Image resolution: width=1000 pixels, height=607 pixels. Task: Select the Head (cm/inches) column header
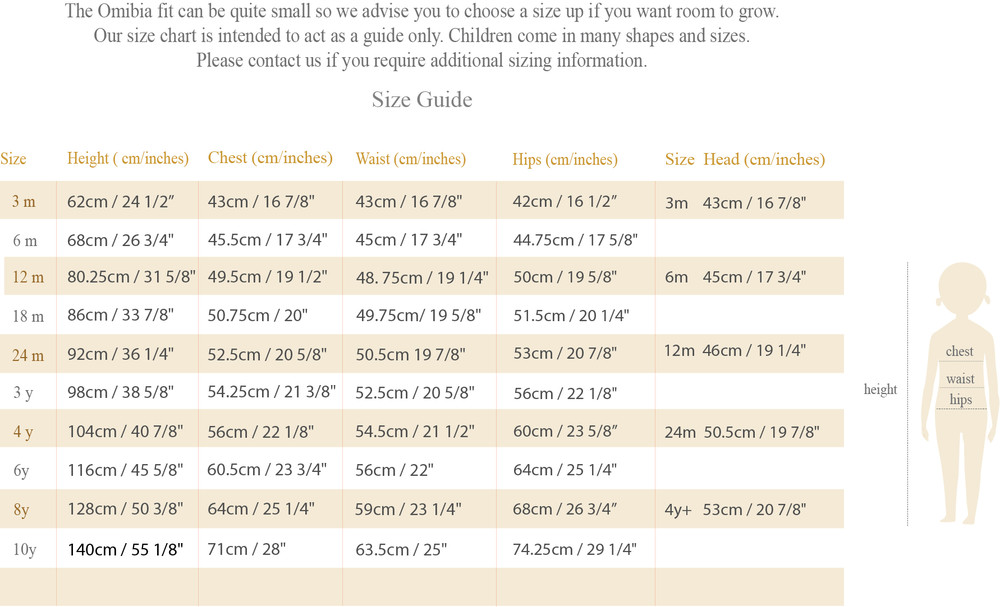tap(764, 159)
